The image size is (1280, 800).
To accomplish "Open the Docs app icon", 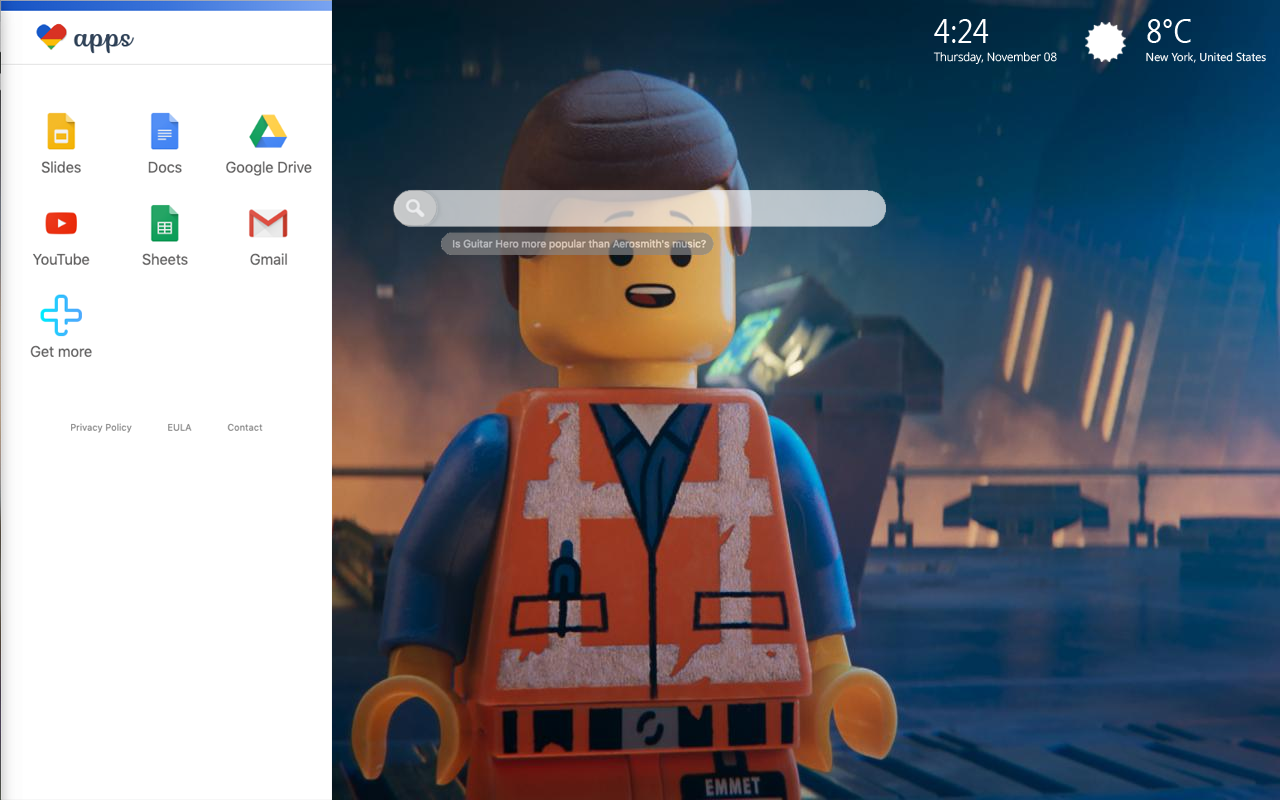I will pyautogui.click(x=165, y=131).
